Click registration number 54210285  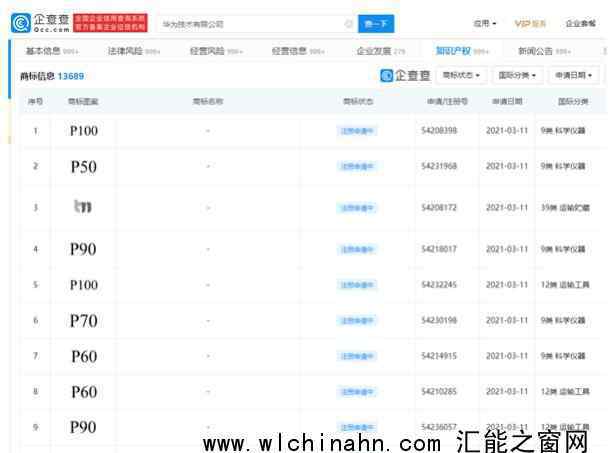tap(439, 391)
